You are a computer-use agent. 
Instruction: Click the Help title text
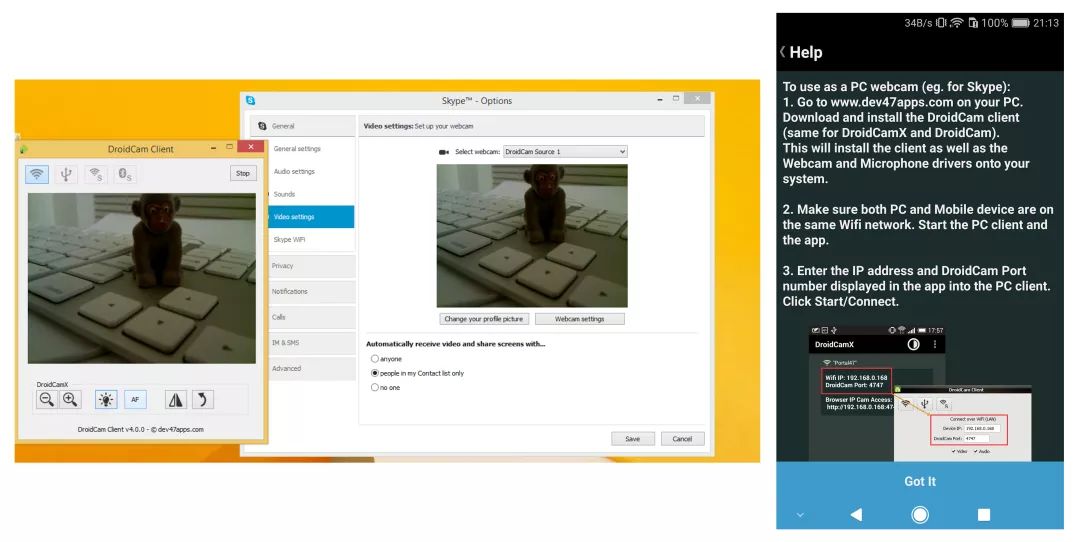point(806,52)
